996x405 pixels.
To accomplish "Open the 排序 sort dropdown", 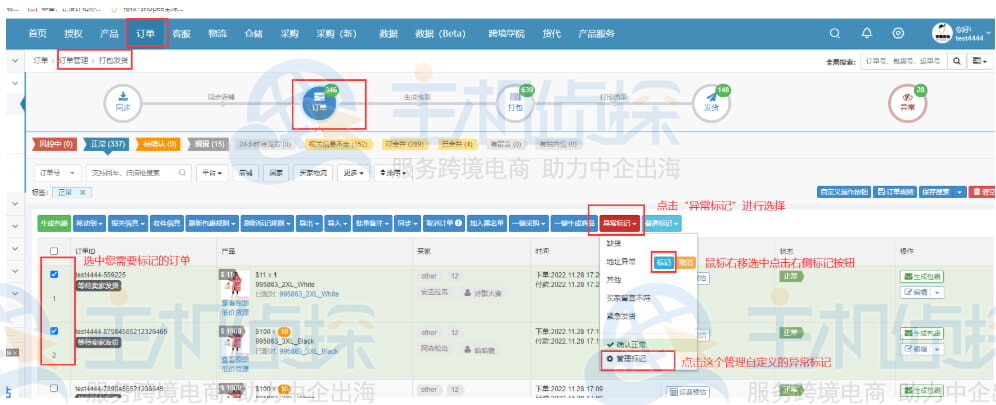I will tap(394, 172).
